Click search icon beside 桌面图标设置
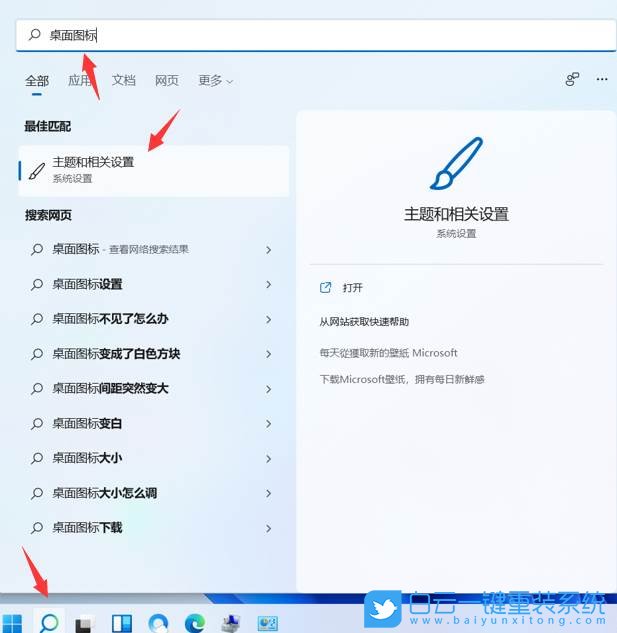 [37, 285]
